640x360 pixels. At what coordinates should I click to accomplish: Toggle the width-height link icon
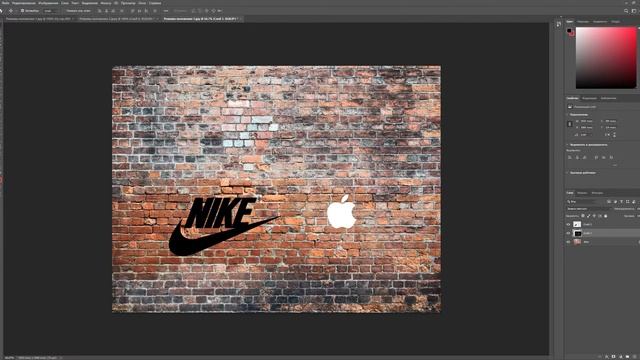coord(570,124)
